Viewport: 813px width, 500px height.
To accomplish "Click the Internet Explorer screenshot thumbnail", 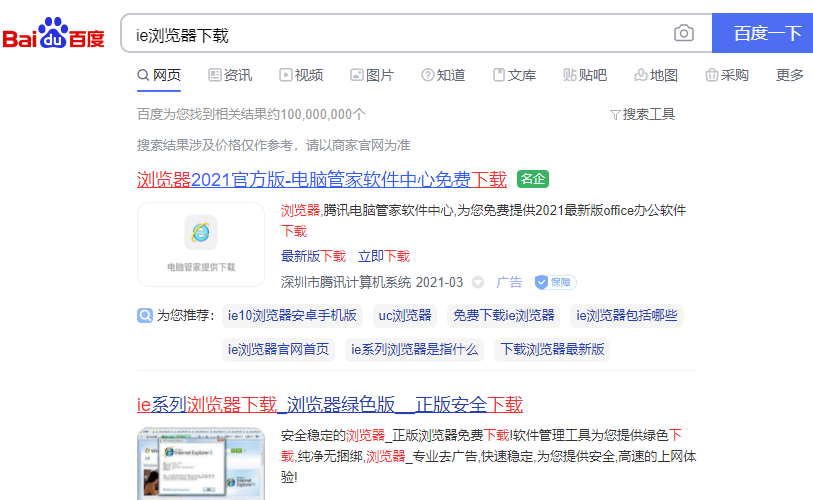I will tap(201, 464).
